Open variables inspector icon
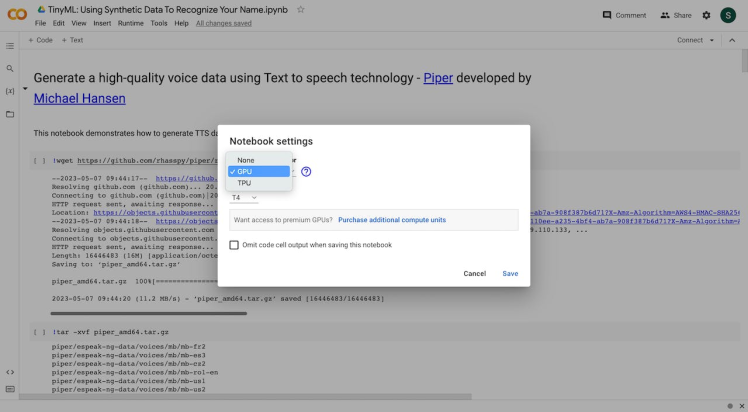748x412 pixels. coord(10,91)
